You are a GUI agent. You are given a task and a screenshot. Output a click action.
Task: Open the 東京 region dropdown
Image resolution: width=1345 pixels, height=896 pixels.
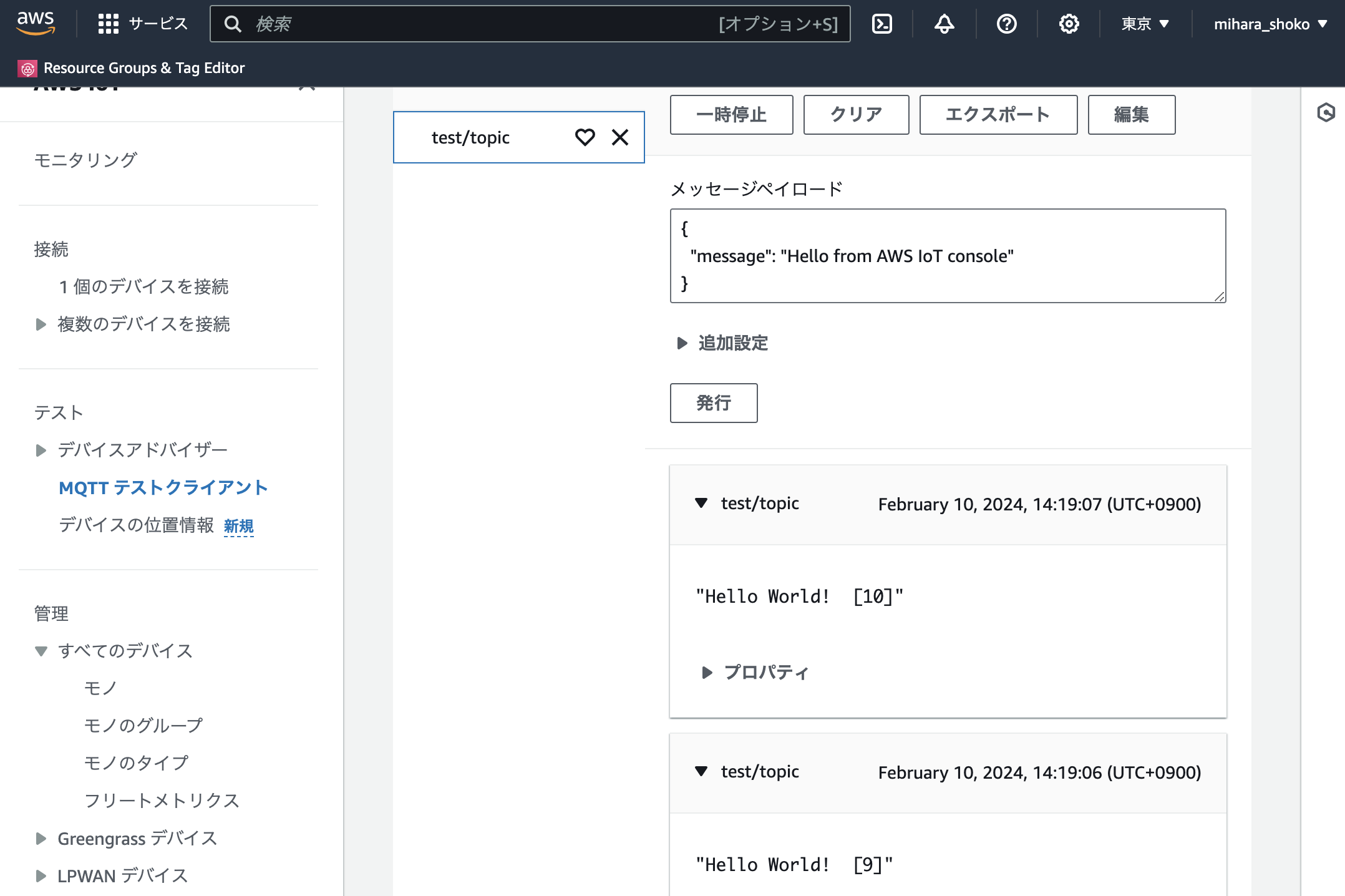pos(1145,24)
